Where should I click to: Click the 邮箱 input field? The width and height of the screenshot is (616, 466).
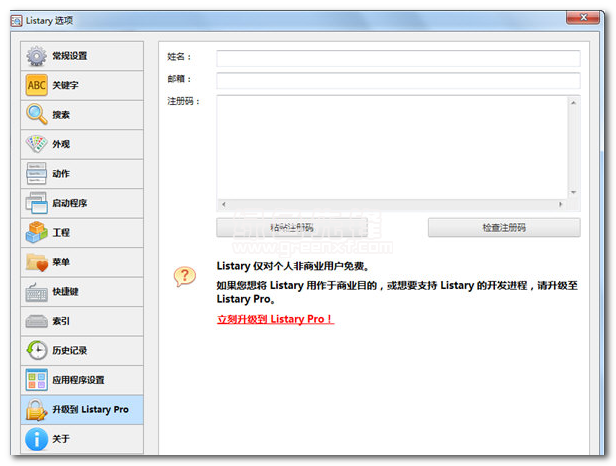398,81
